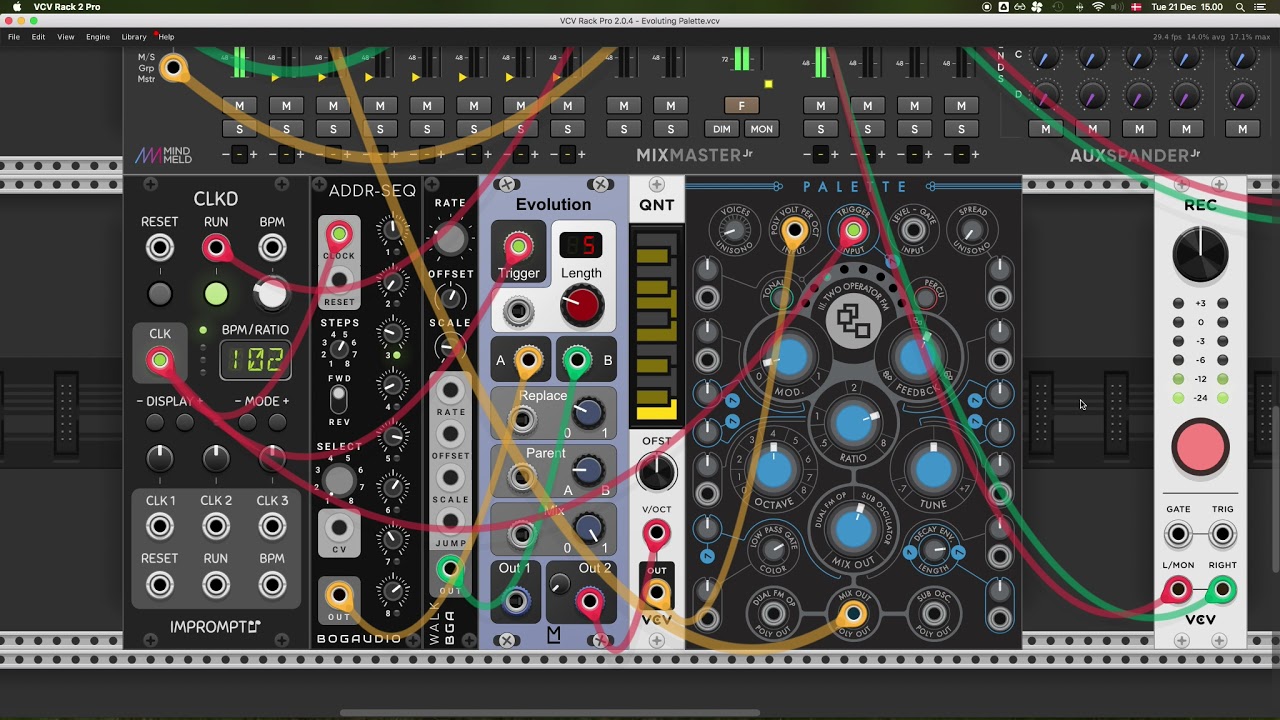The width and height of the screenshot is (1280, 720).
Task: Toggle the big red REC record button
Action: 1200,447
